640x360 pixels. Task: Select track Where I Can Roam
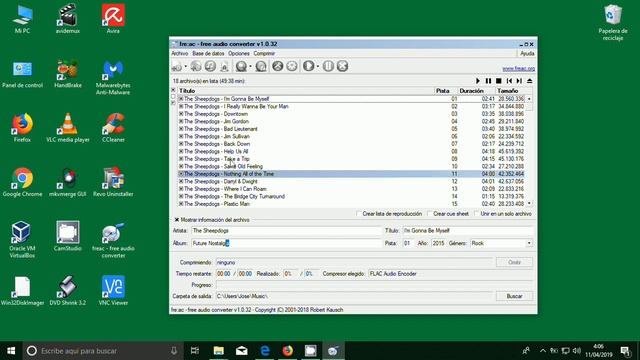[351, 189]
